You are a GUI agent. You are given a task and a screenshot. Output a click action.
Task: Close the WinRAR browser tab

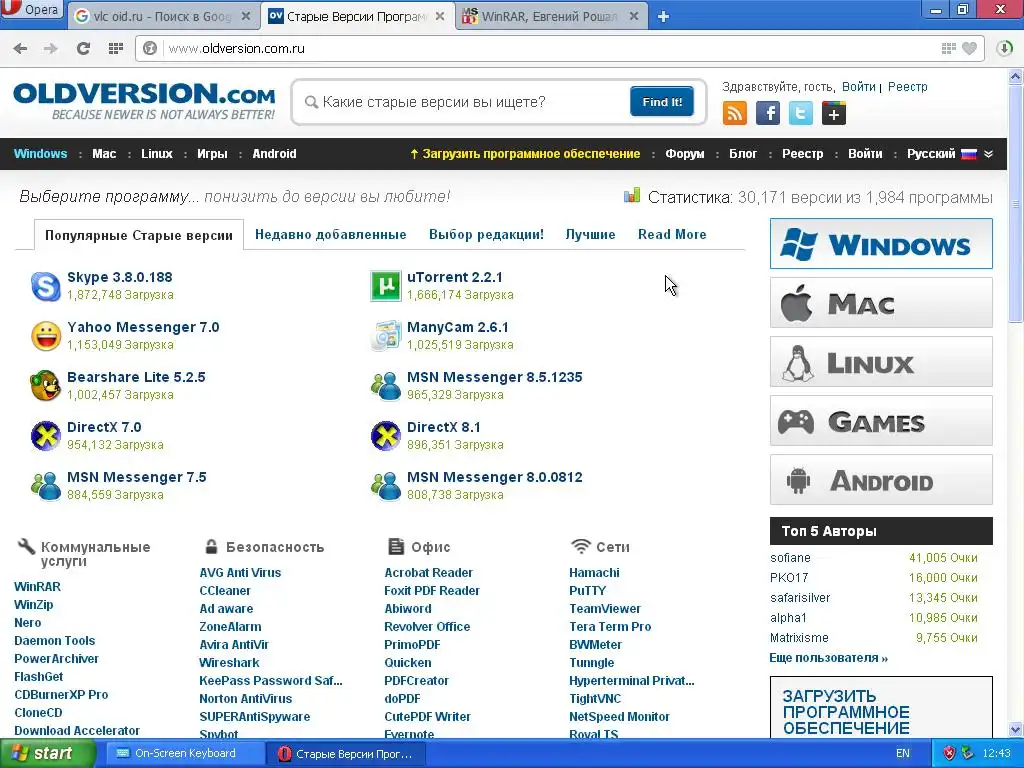(x=633, y=16)
